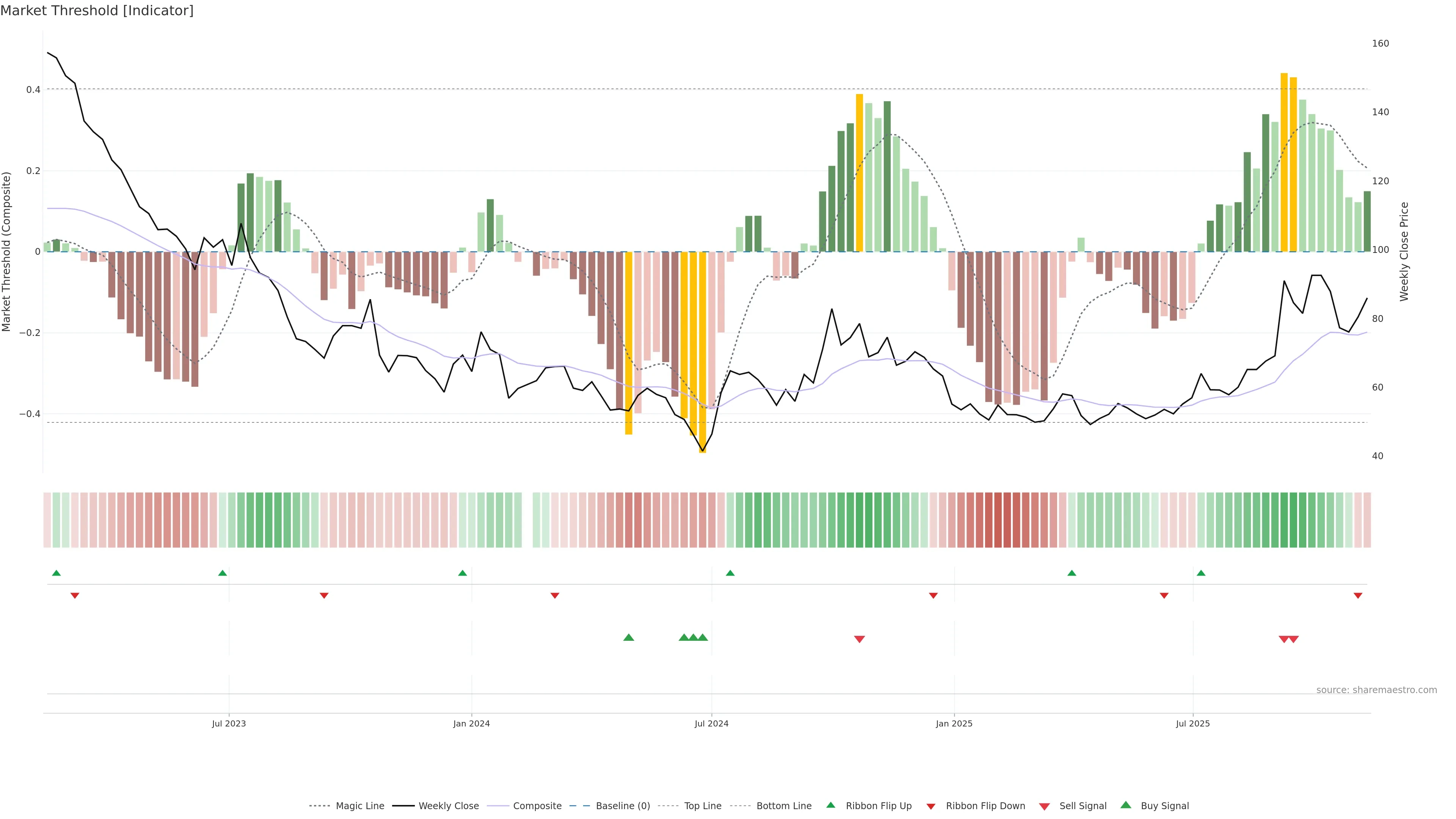Toggle the Bottom Line legend entry
The width and height of the screenshot is (1456, 819).
[x=783, y=806]
